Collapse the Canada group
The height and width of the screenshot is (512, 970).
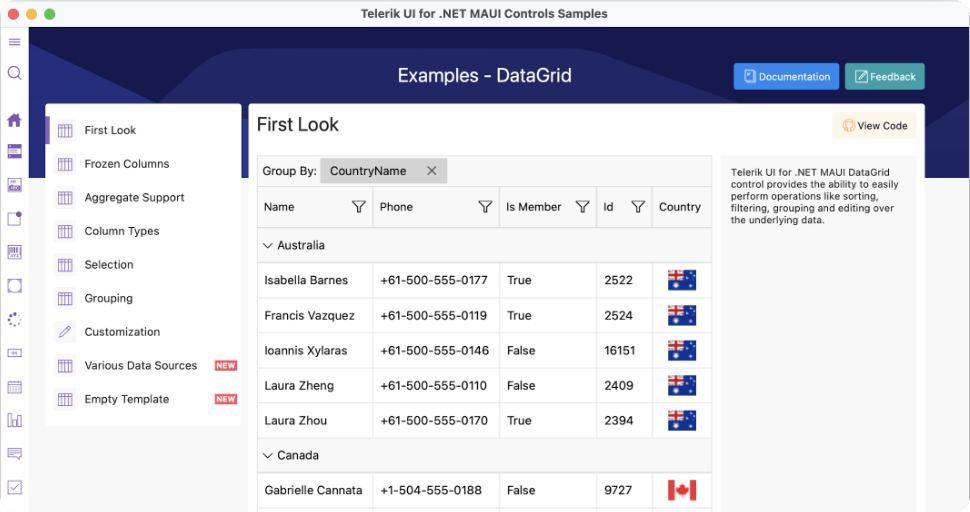click(267, 455)
